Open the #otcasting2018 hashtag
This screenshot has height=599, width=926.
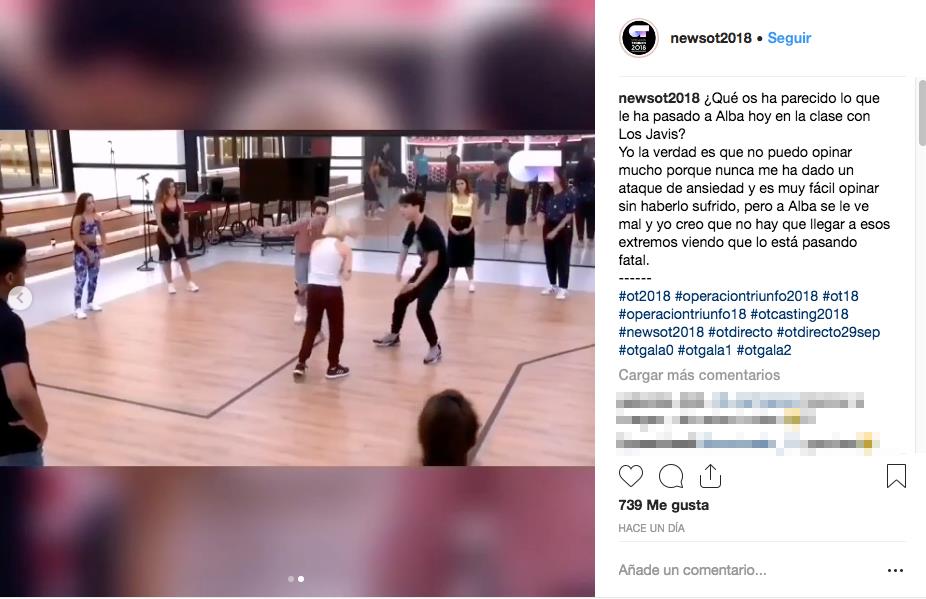tap(799, 314)
